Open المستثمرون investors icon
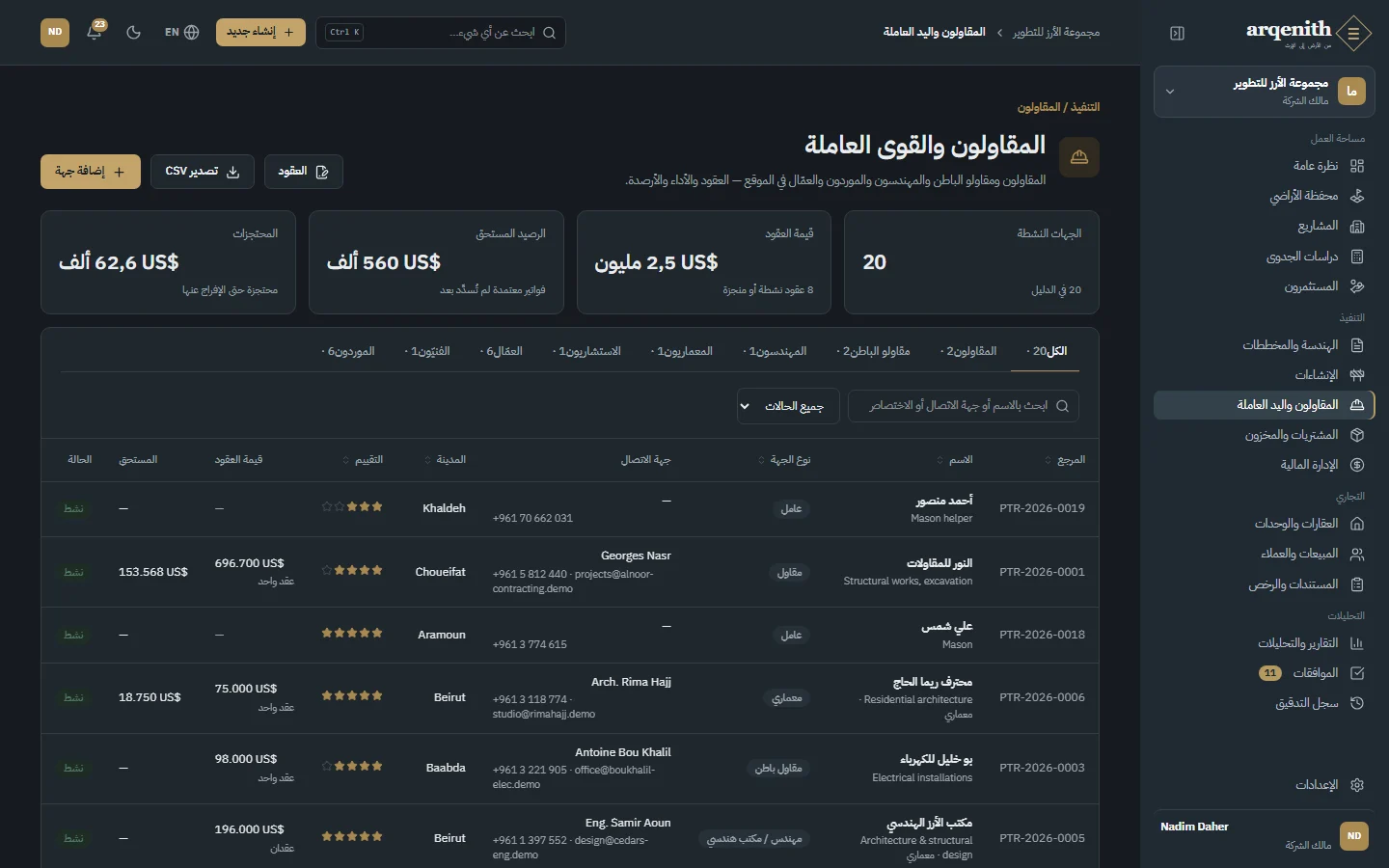The height and width of the screenshot is (868, 1389). click(1357, 286)
